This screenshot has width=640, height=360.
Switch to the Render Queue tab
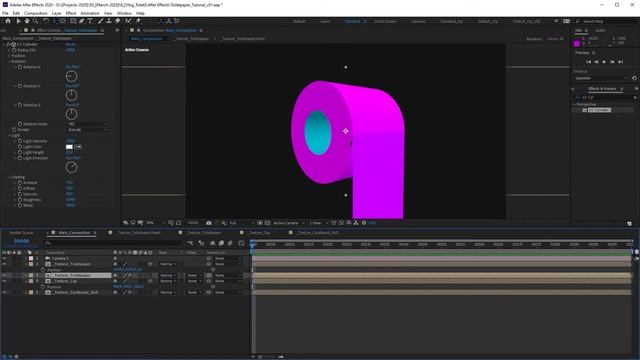click(x=21, y=233)
